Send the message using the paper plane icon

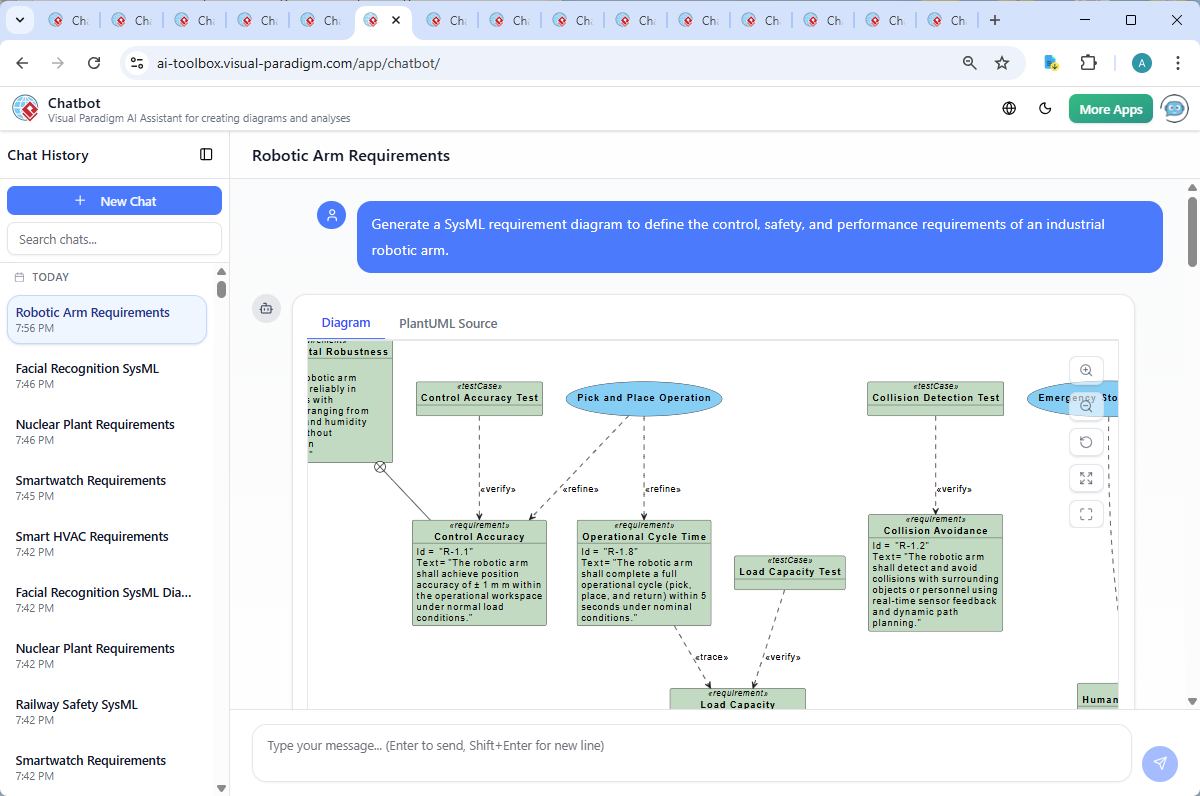coord(1159,763)
